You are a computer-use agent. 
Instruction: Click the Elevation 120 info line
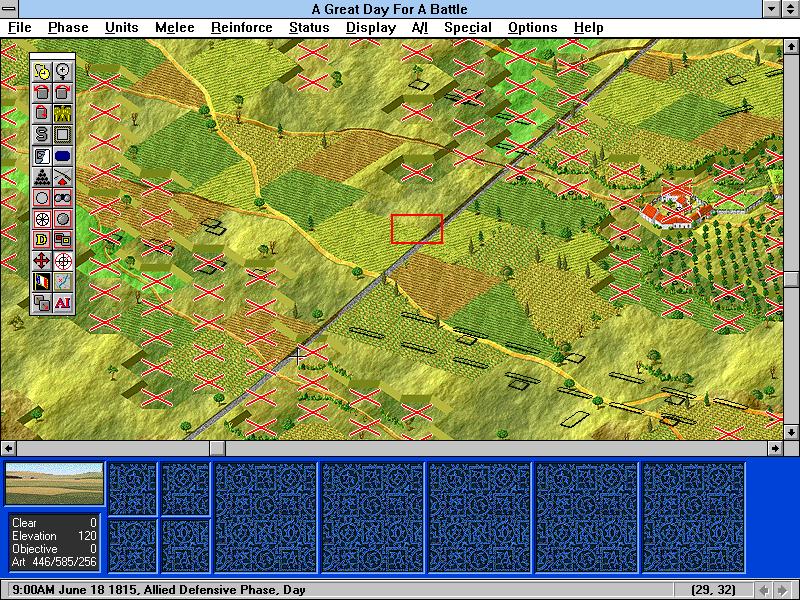(54, 536)
